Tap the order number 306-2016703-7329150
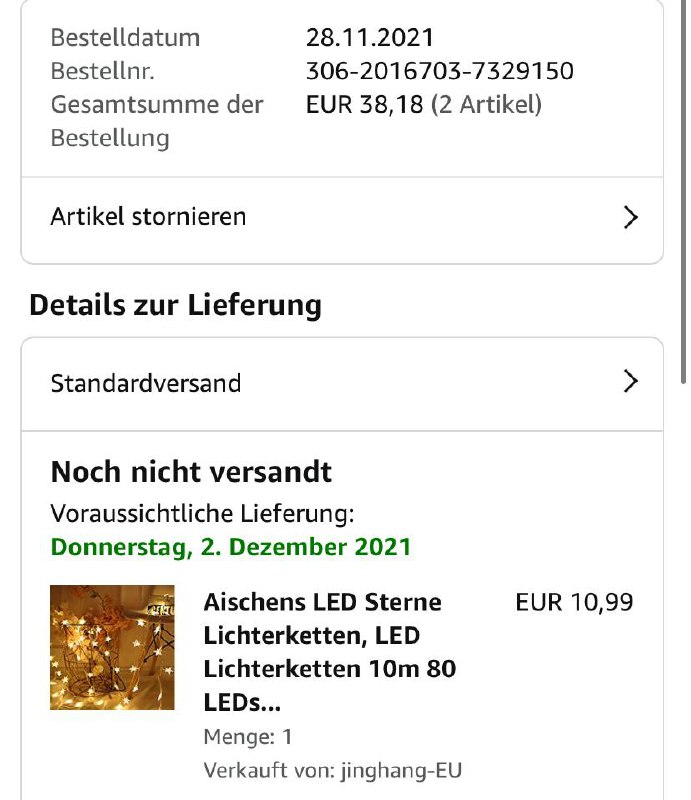Viewport: 691px width, 800px height. (x=439, y=71)
